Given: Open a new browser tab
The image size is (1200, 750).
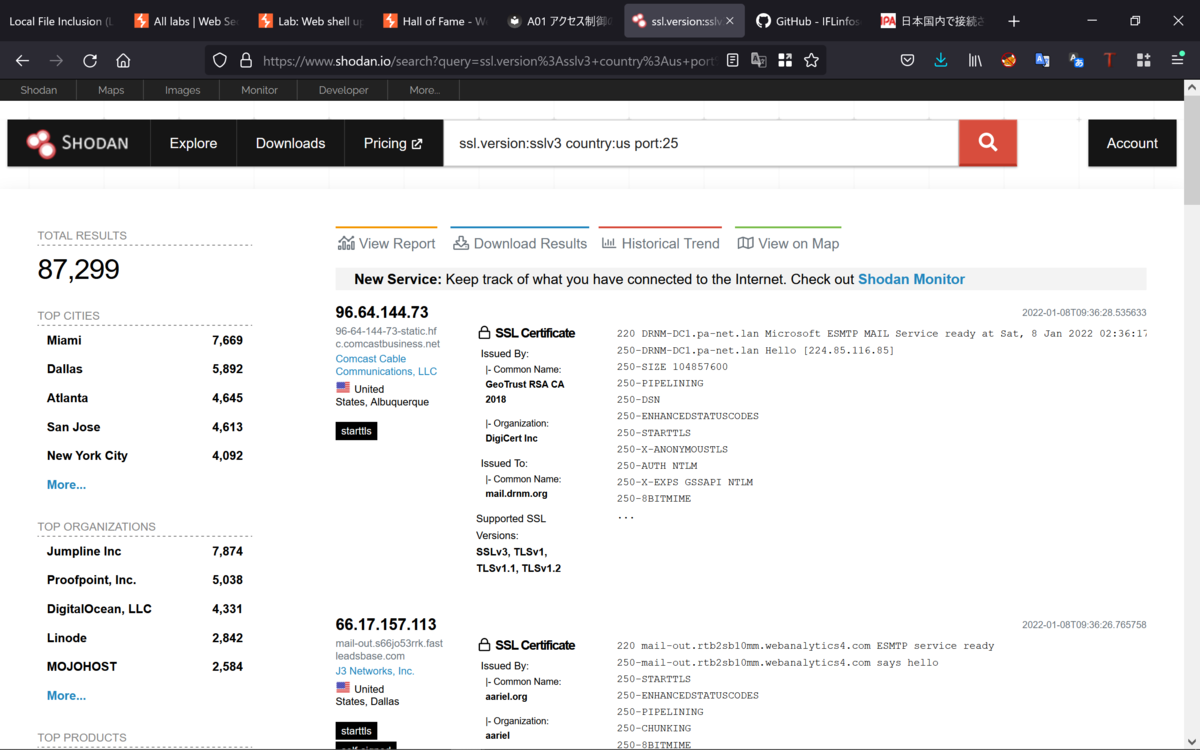Looking at the screenshot, I should point(1013,21).
